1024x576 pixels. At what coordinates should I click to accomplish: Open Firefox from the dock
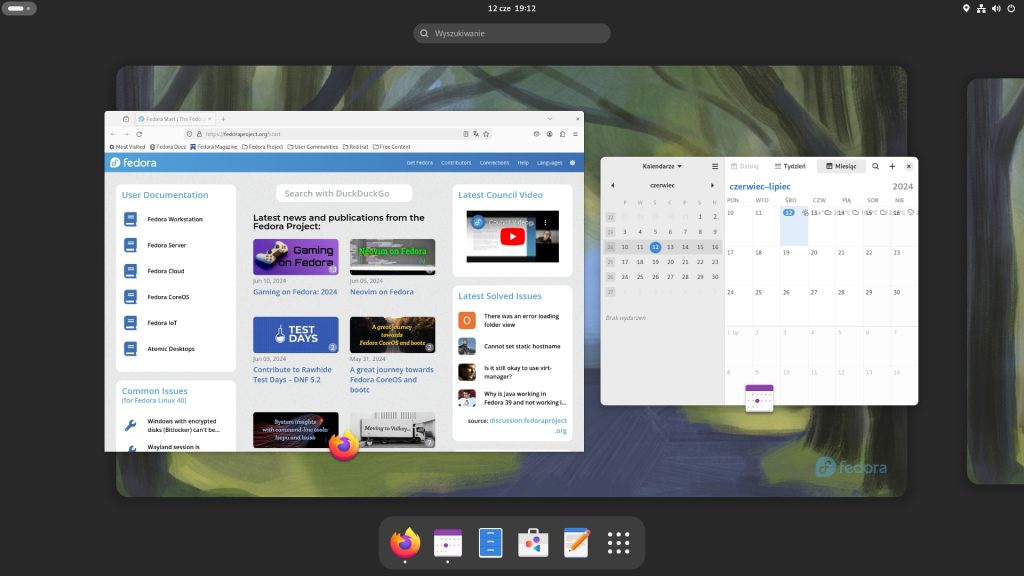coord(405,543)
